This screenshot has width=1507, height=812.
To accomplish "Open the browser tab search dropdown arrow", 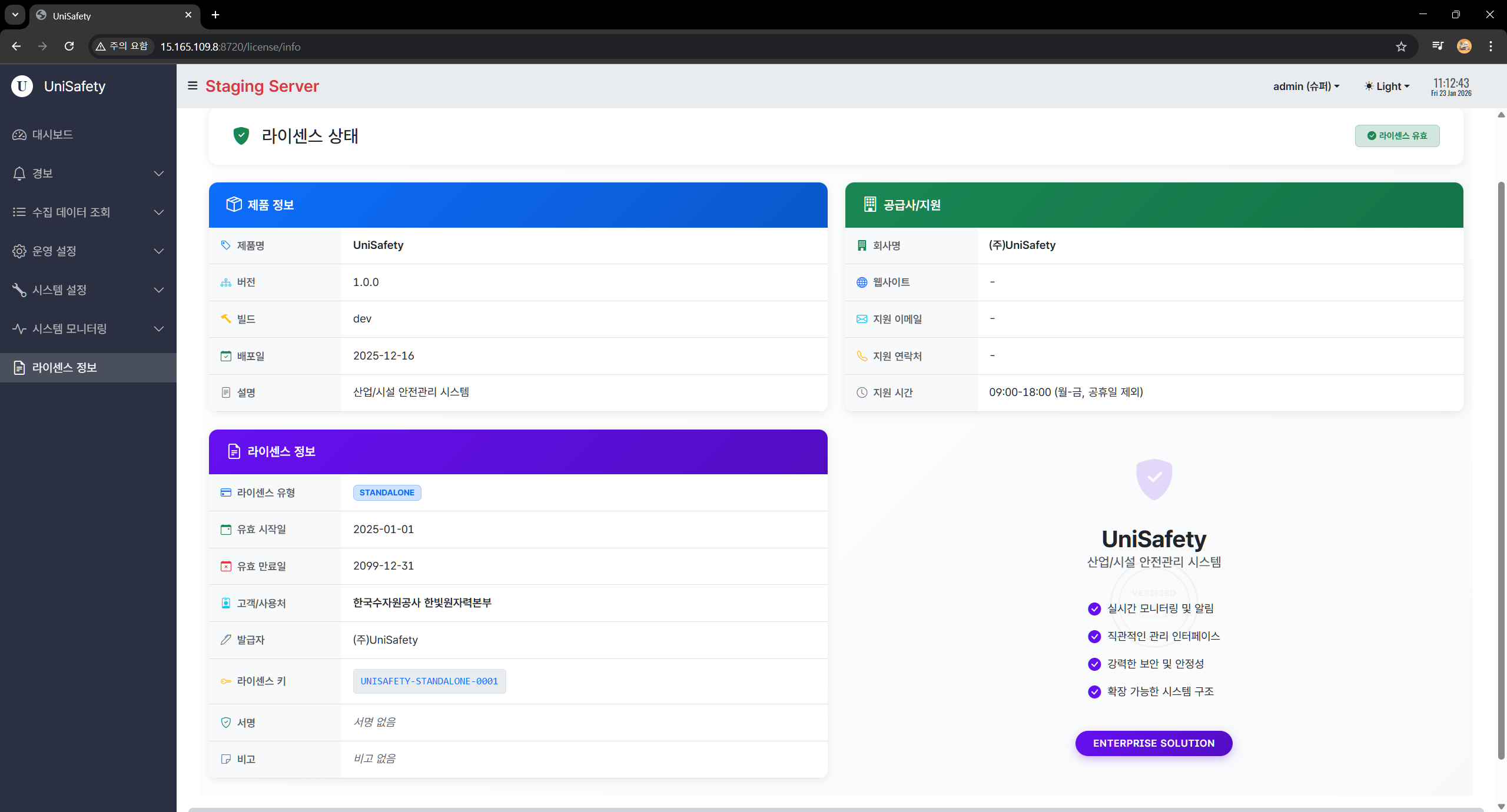I will coord(15,15).
